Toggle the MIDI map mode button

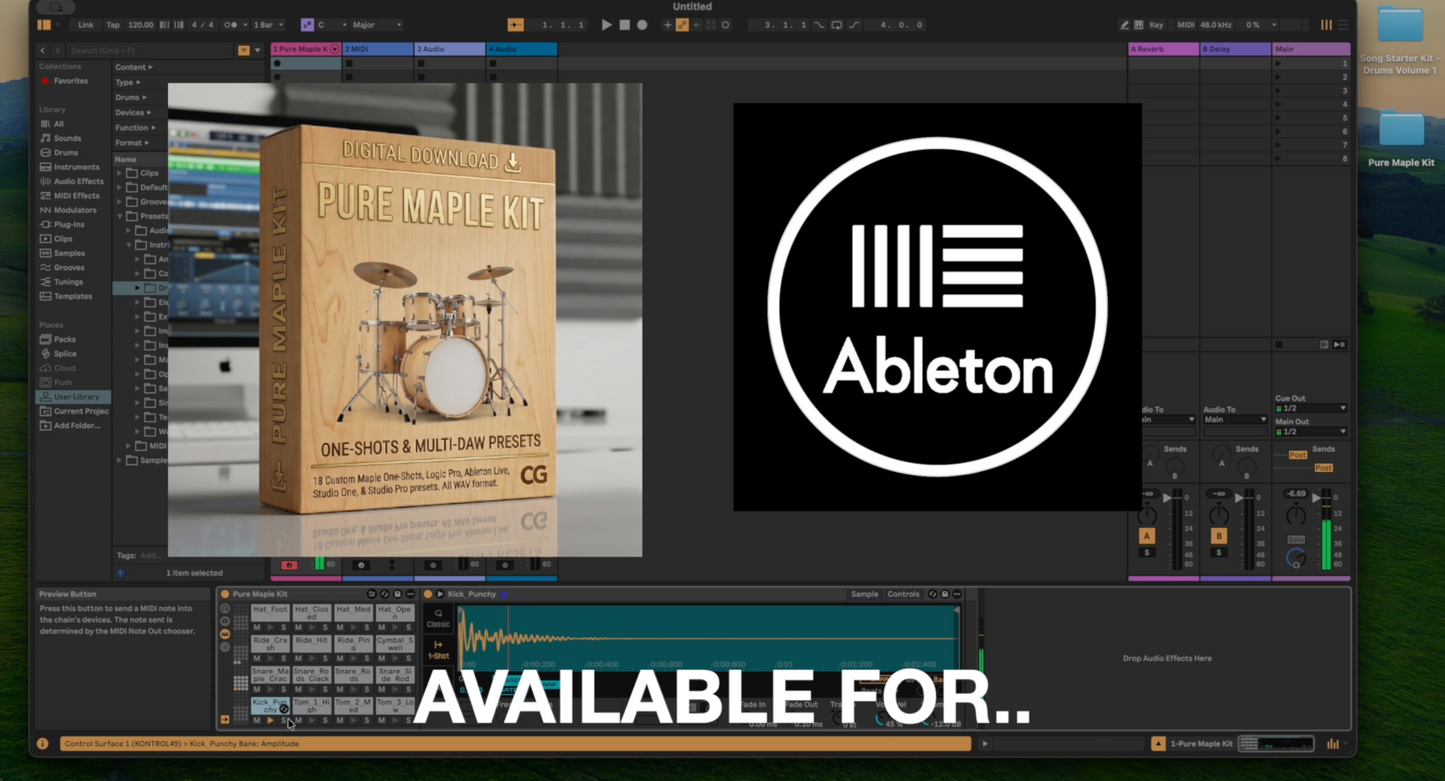[1185, 25]
